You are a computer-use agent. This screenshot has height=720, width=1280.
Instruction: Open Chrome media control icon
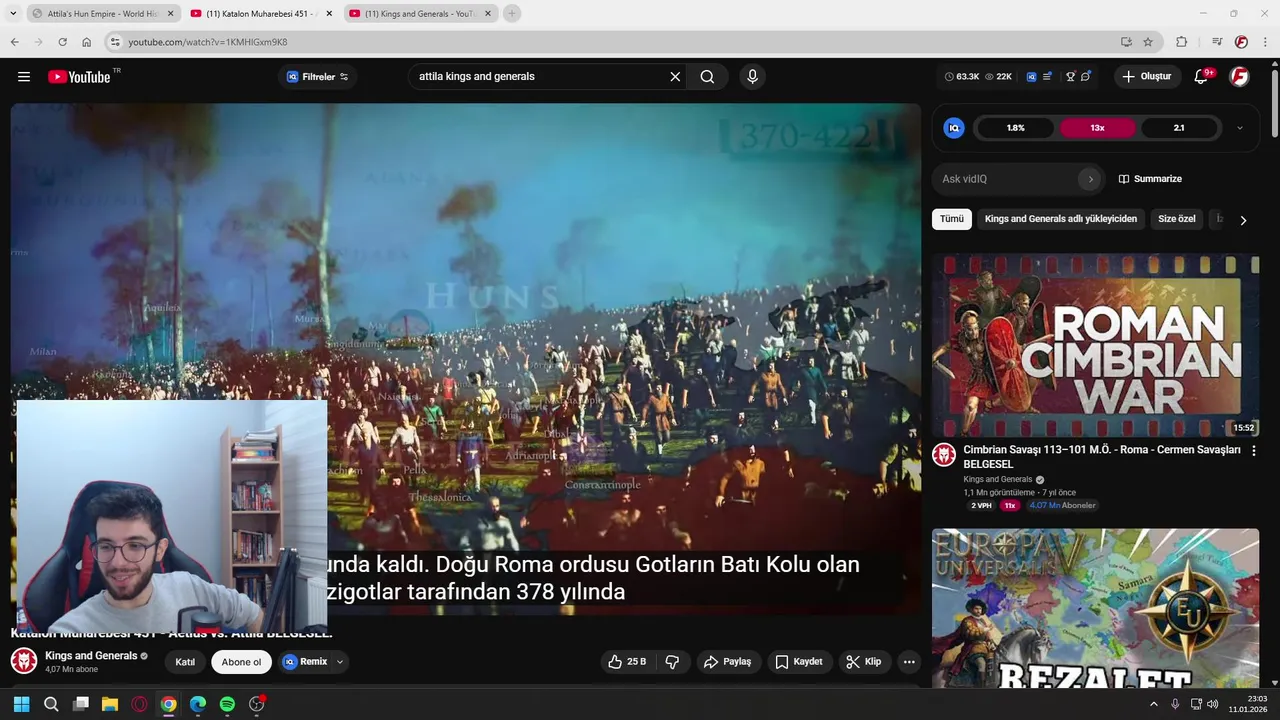(1217, 42)
